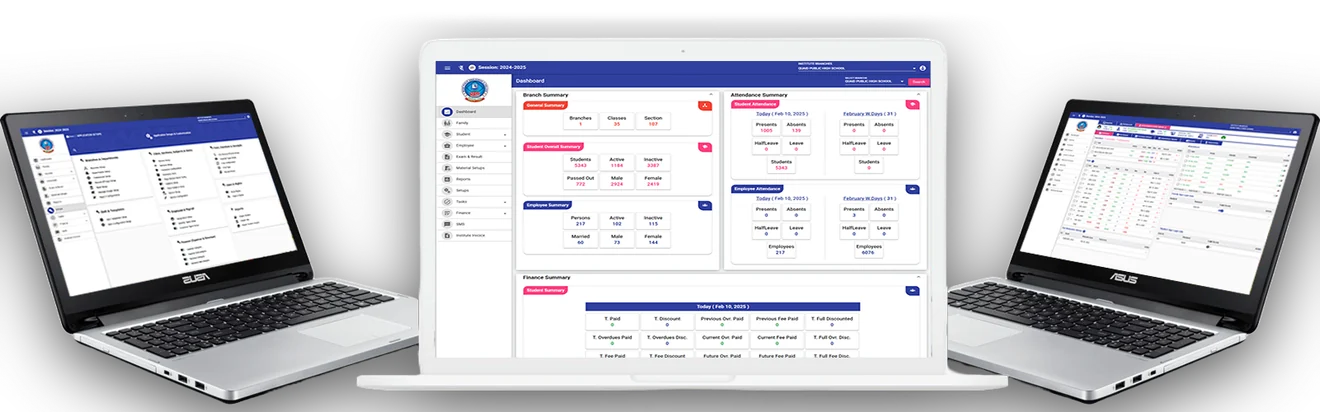
Task: Expand the Finance sidebar submenu arrow
Action: pyautogui.click(x=505, y=213)
